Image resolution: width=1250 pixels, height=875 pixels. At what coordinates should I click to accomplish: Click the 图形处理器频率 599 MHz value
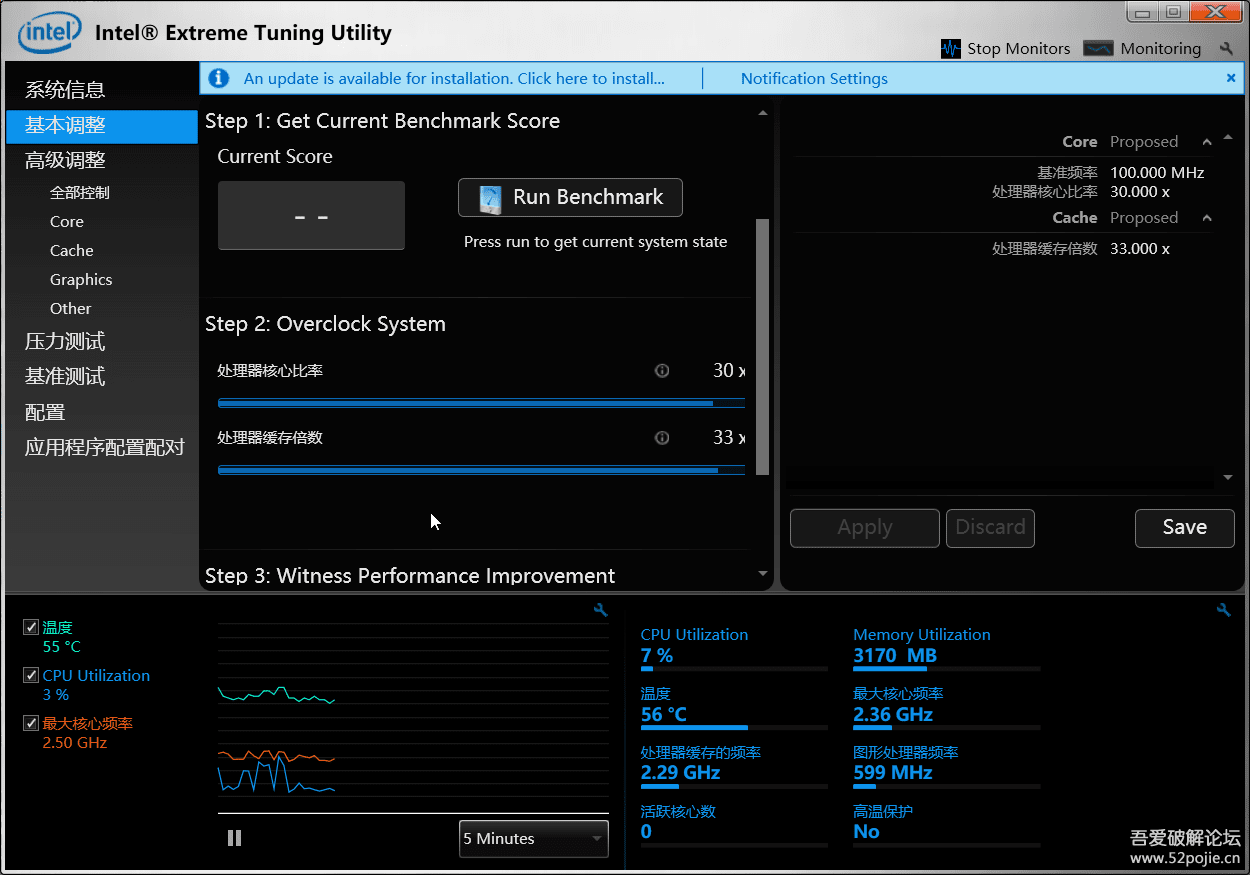[x=893, y=773]
